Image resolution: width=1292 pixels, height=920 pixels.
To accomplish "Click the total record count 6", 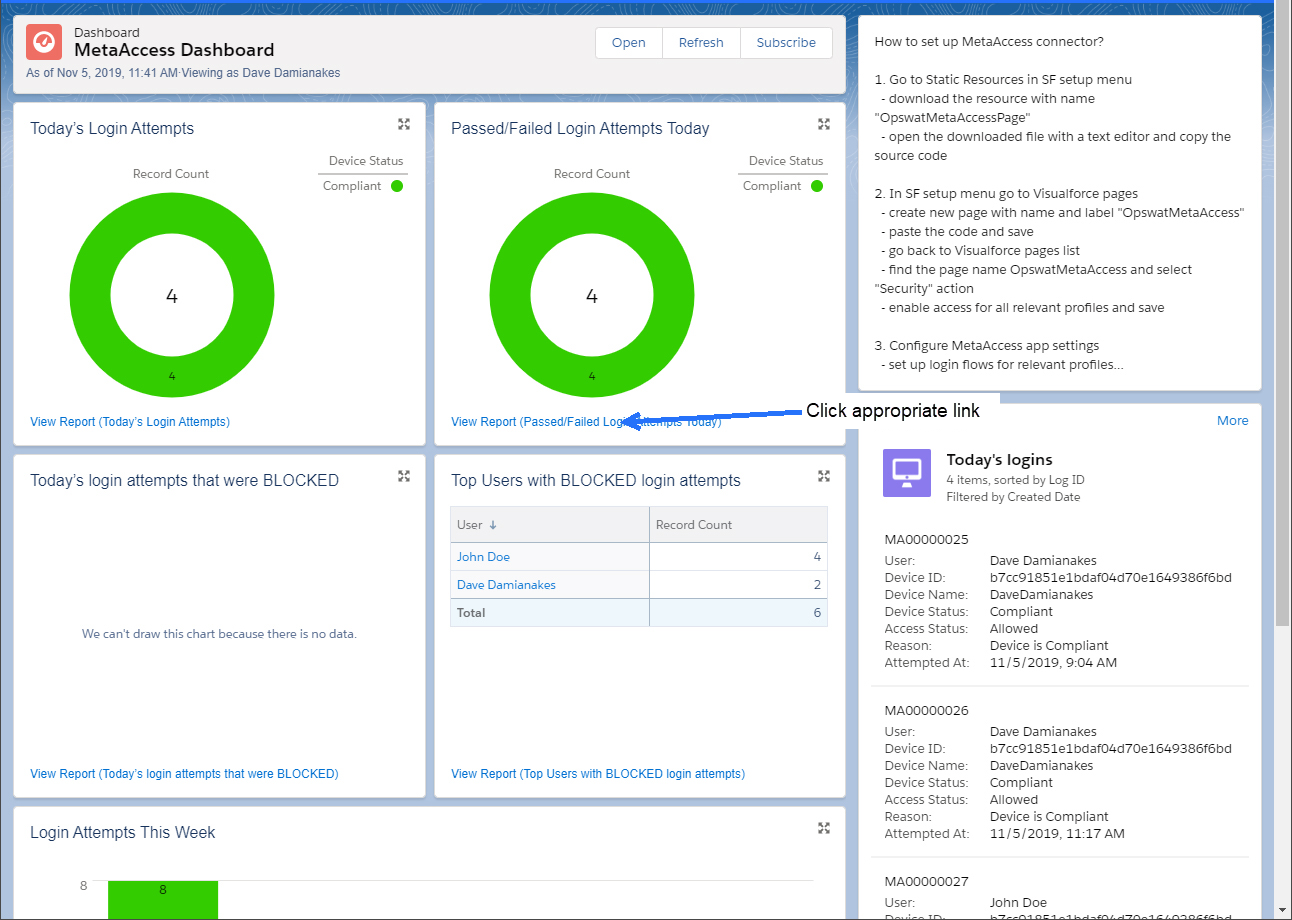I will [817, 613].
